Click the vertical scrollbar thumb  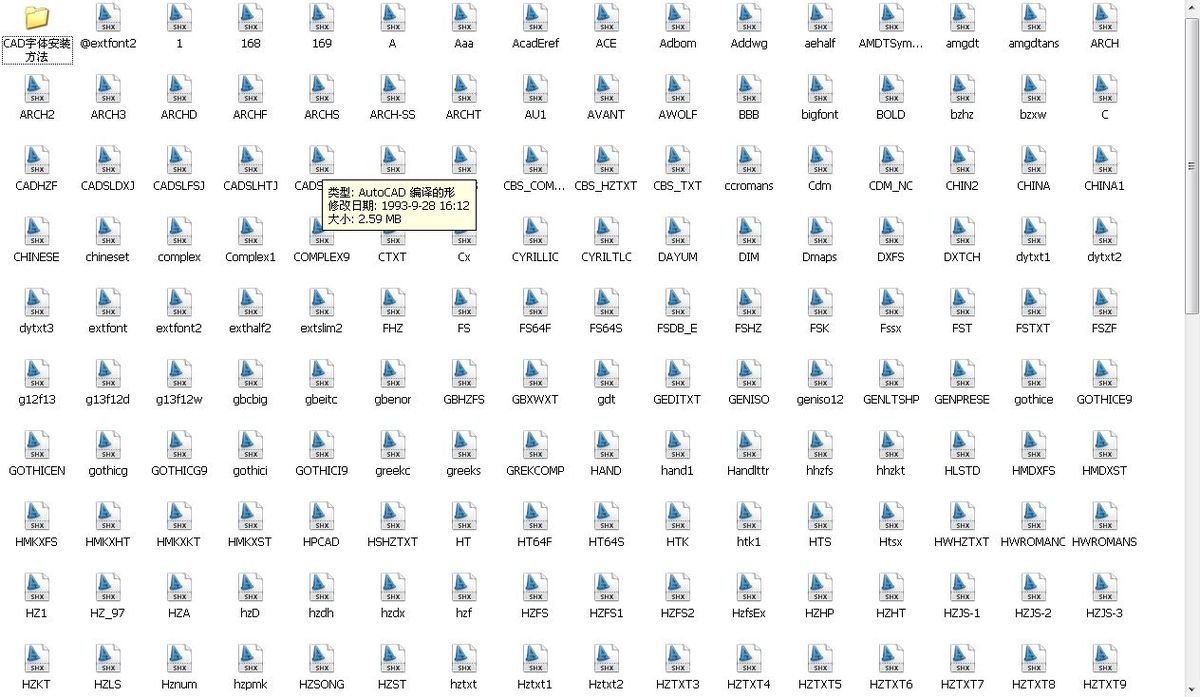click(x=1191, y=165)
